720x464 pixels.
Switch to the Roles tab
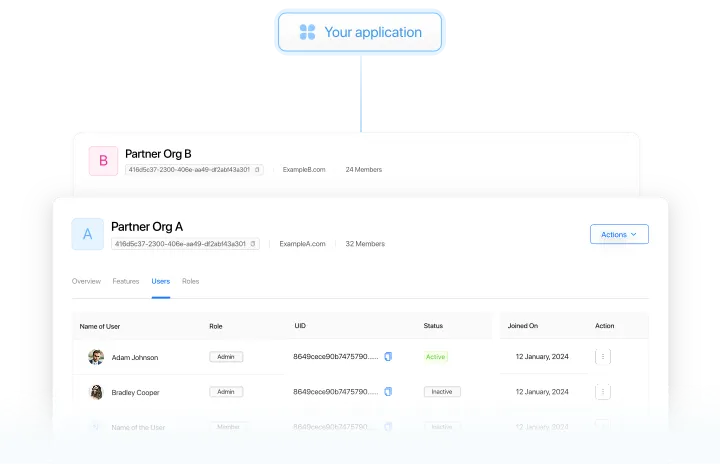(191, 281)
